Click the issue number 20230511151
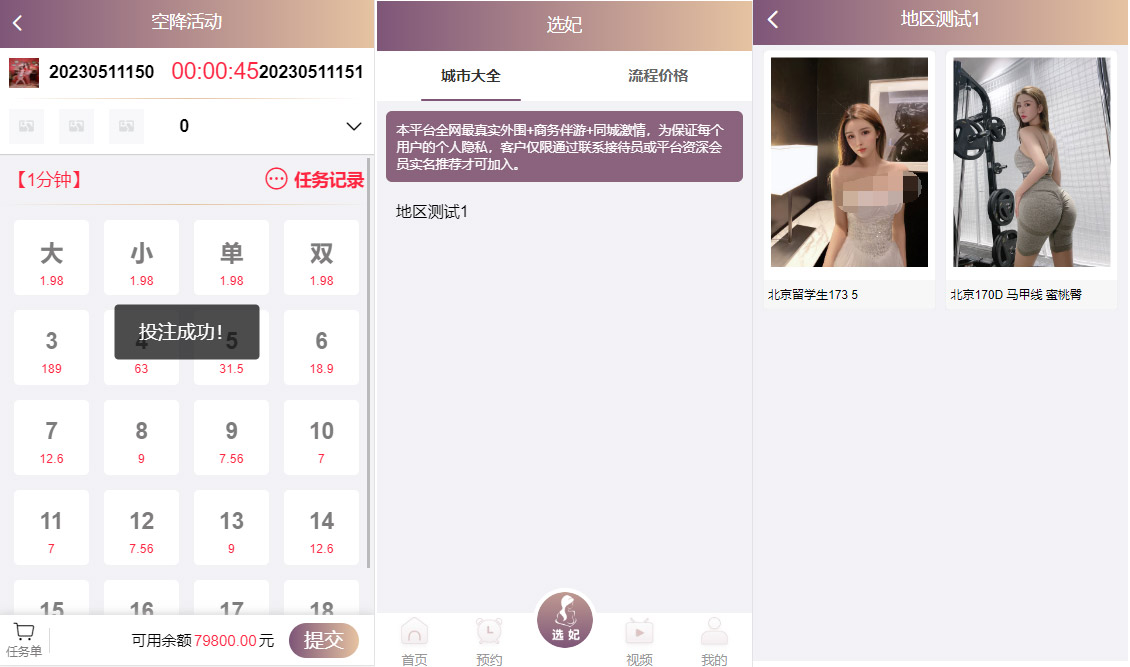 [x=311, y=72]
